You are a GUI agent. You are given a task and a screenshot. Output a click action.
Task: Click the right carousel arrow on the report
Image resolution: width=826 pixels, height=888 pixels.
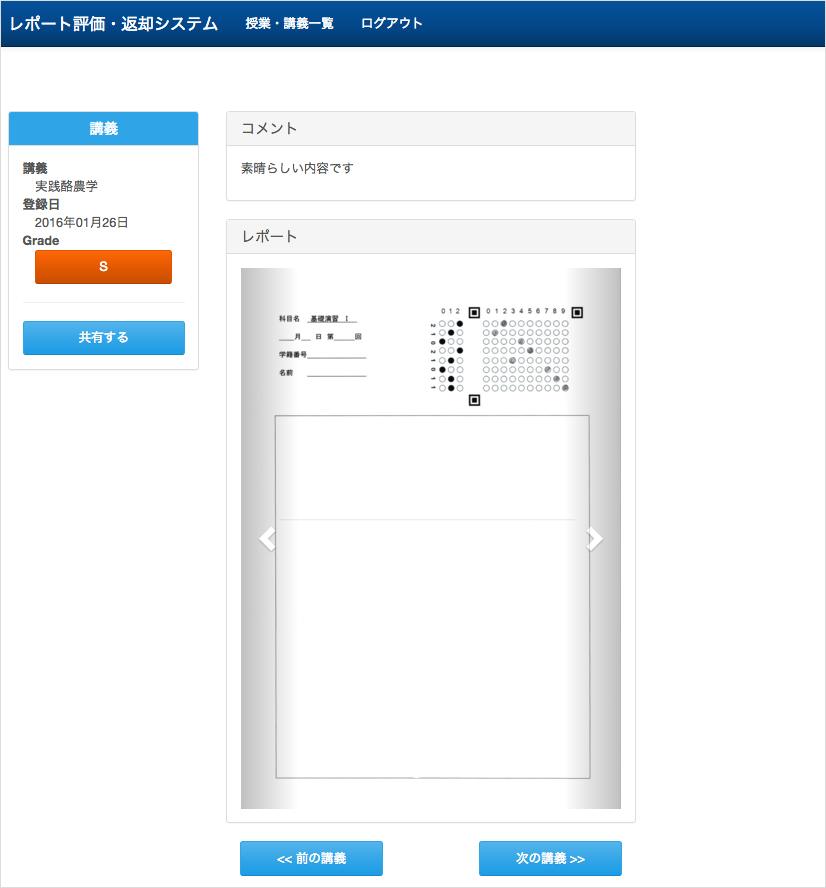click(x=595, y=539)
